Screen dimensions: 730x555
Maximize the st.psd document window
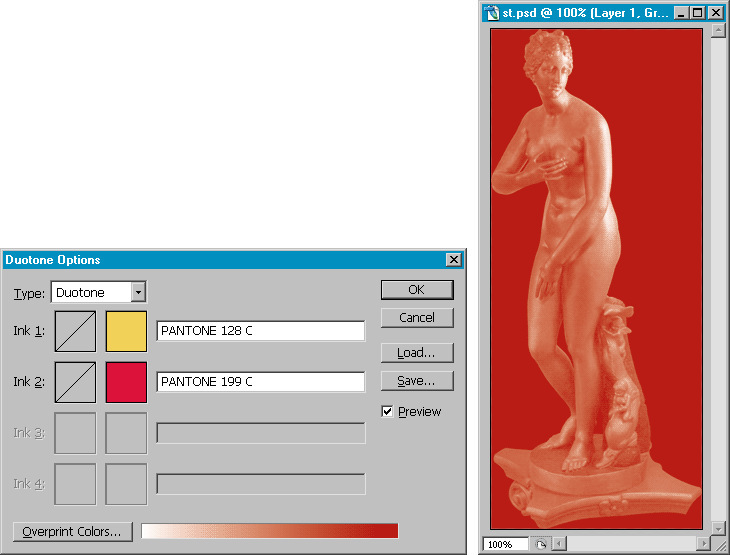[x=698, y=13]
